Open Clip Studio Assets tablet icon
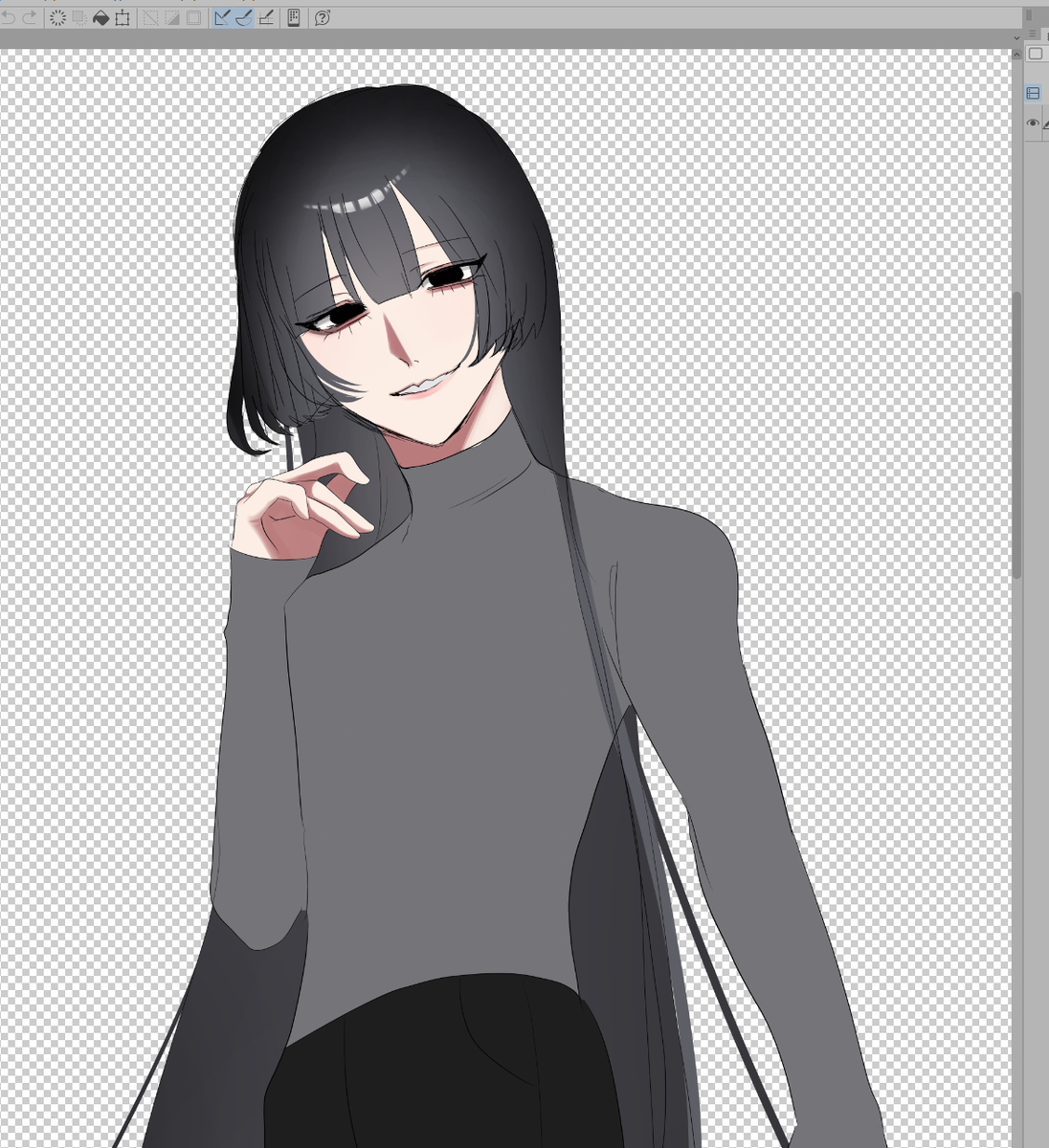The width and height of the screenshot is (1049, 1148). click(294, 17)
